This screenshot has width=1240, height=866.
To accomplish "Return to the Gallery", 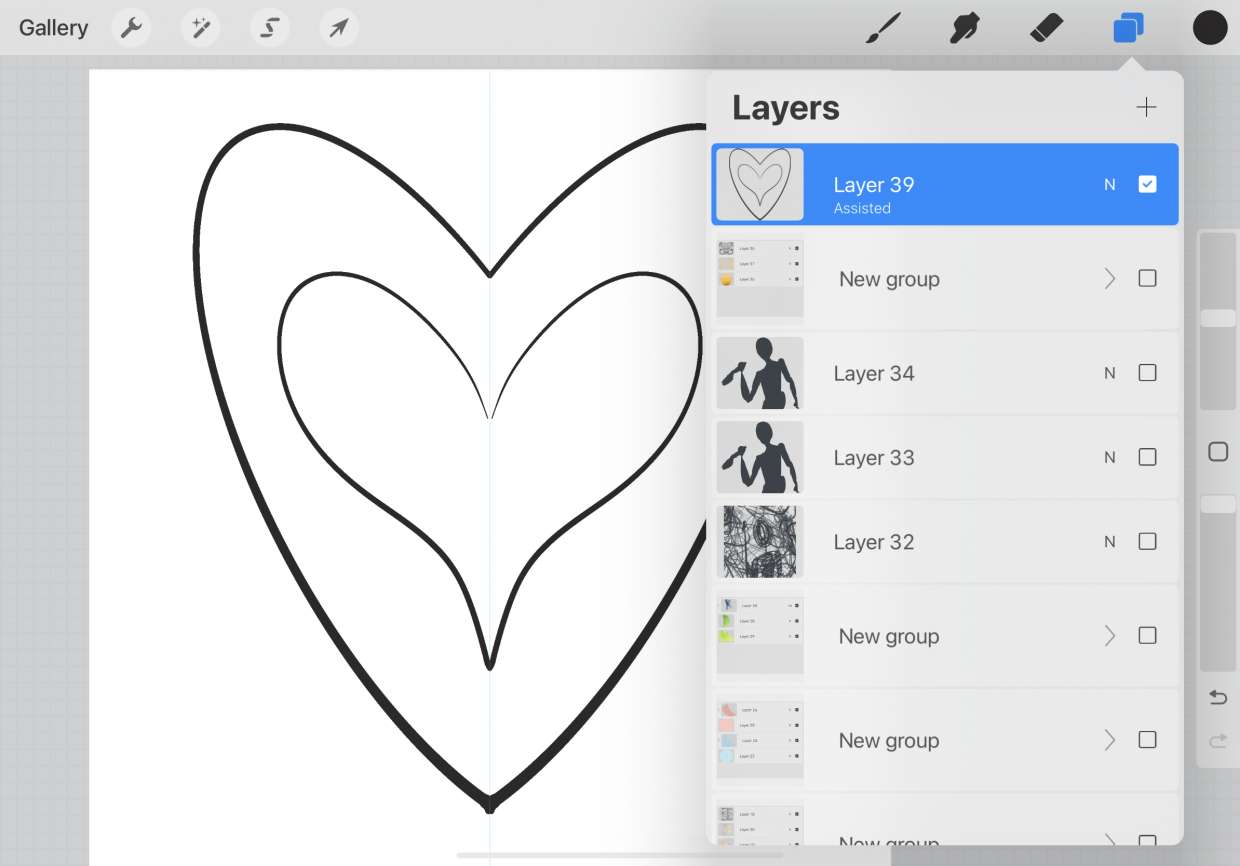I will click(x=53, y=28).
